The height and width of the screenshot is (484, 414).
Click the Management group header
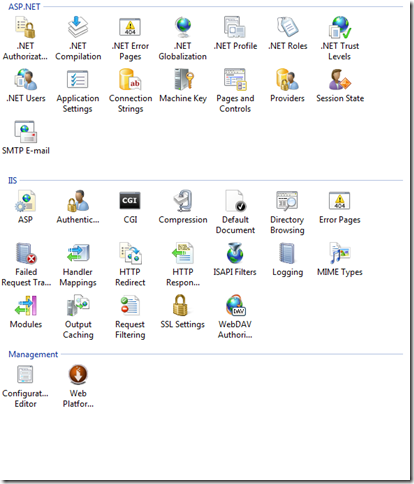(x=33, y=354)
